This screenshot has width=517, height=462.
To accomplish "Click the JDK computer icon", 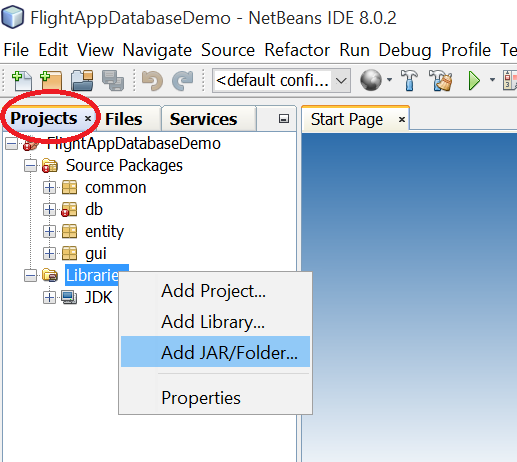I will click(69, 297).
